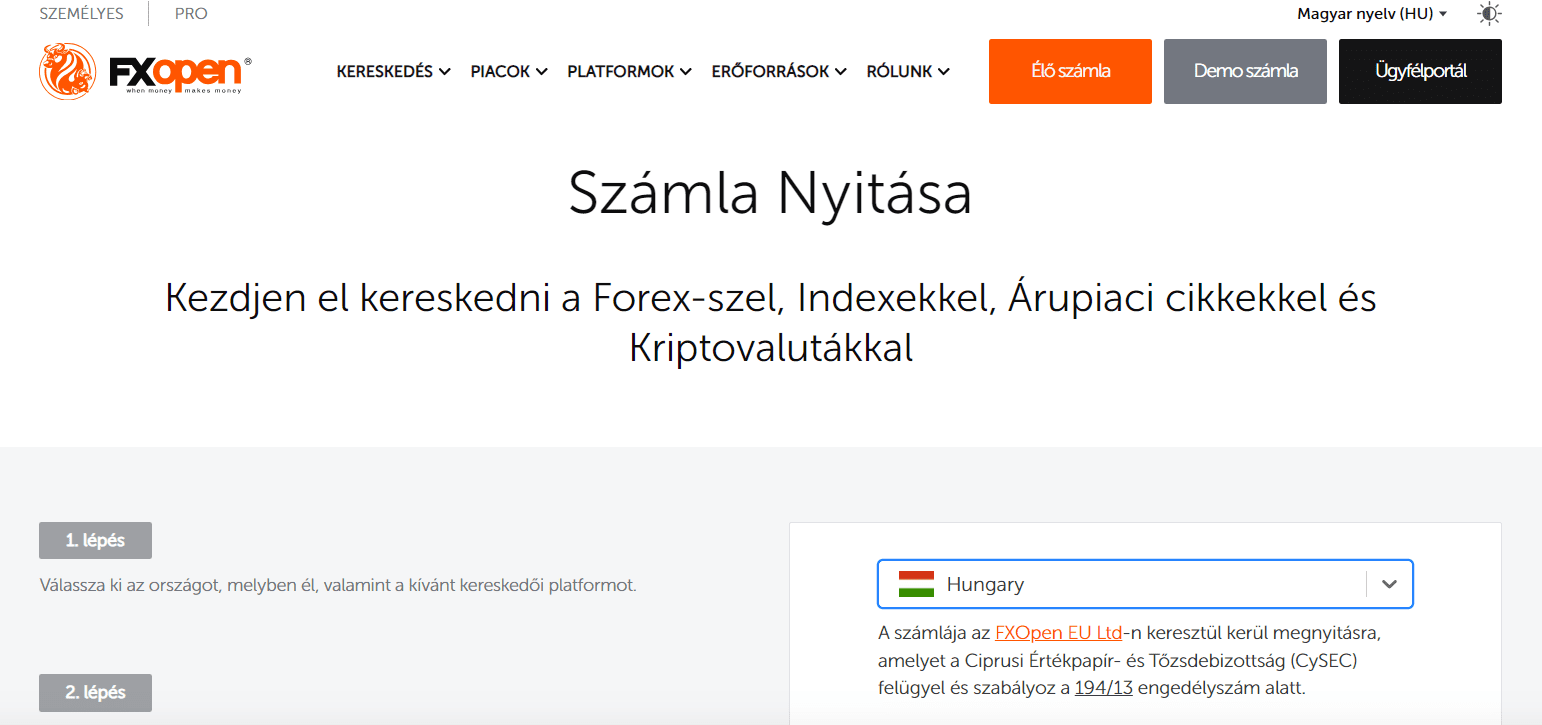
Task: Open the Magyar nyelv (HU) language selector
Action: 1372,14
